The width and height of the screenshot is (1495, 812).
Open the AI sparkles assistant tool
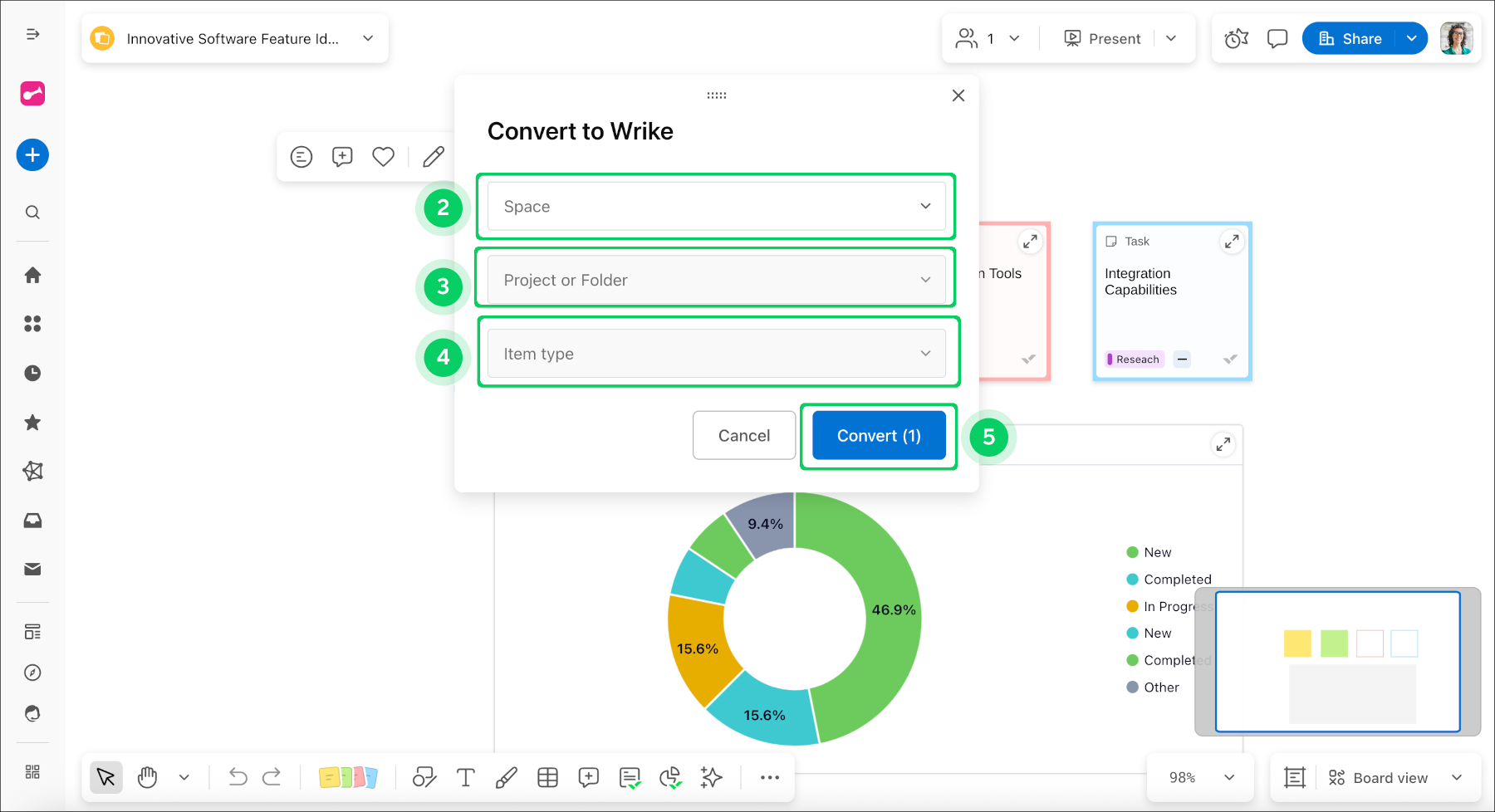point(711,777)
